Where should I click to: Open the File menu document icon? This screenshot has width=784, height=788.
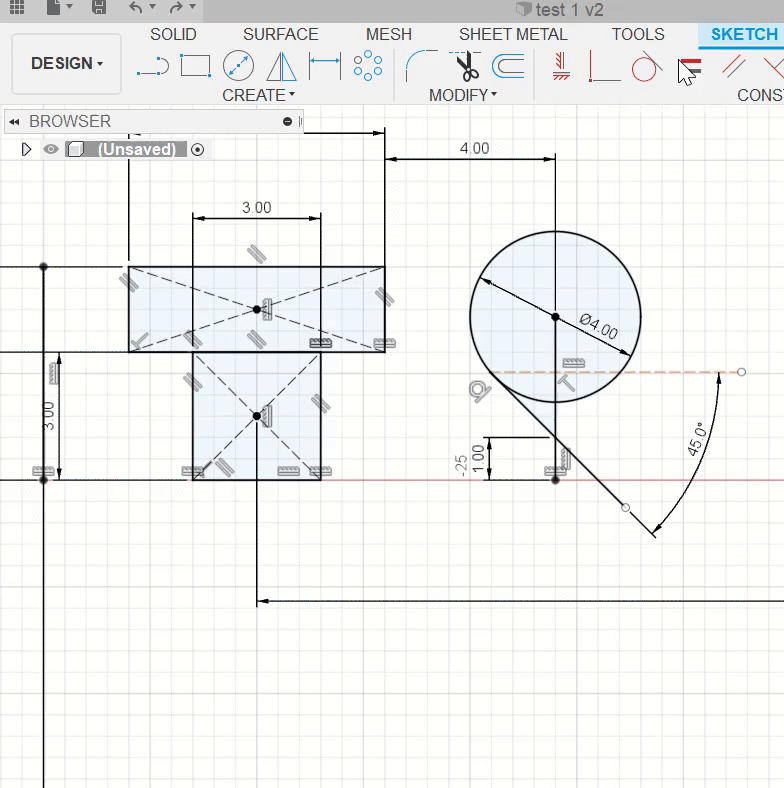coord(53,7)
